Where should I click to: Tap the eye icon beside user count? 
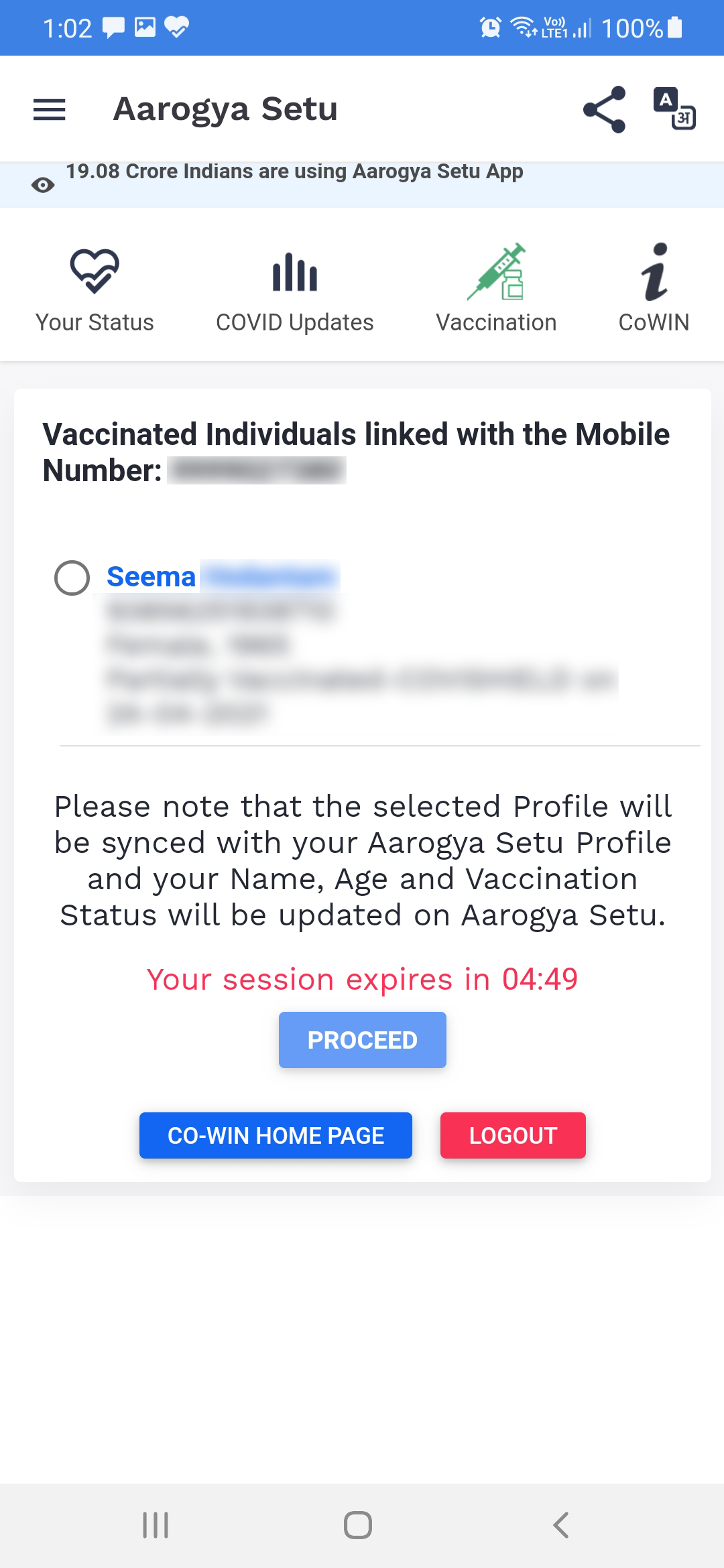pos(43,185)
